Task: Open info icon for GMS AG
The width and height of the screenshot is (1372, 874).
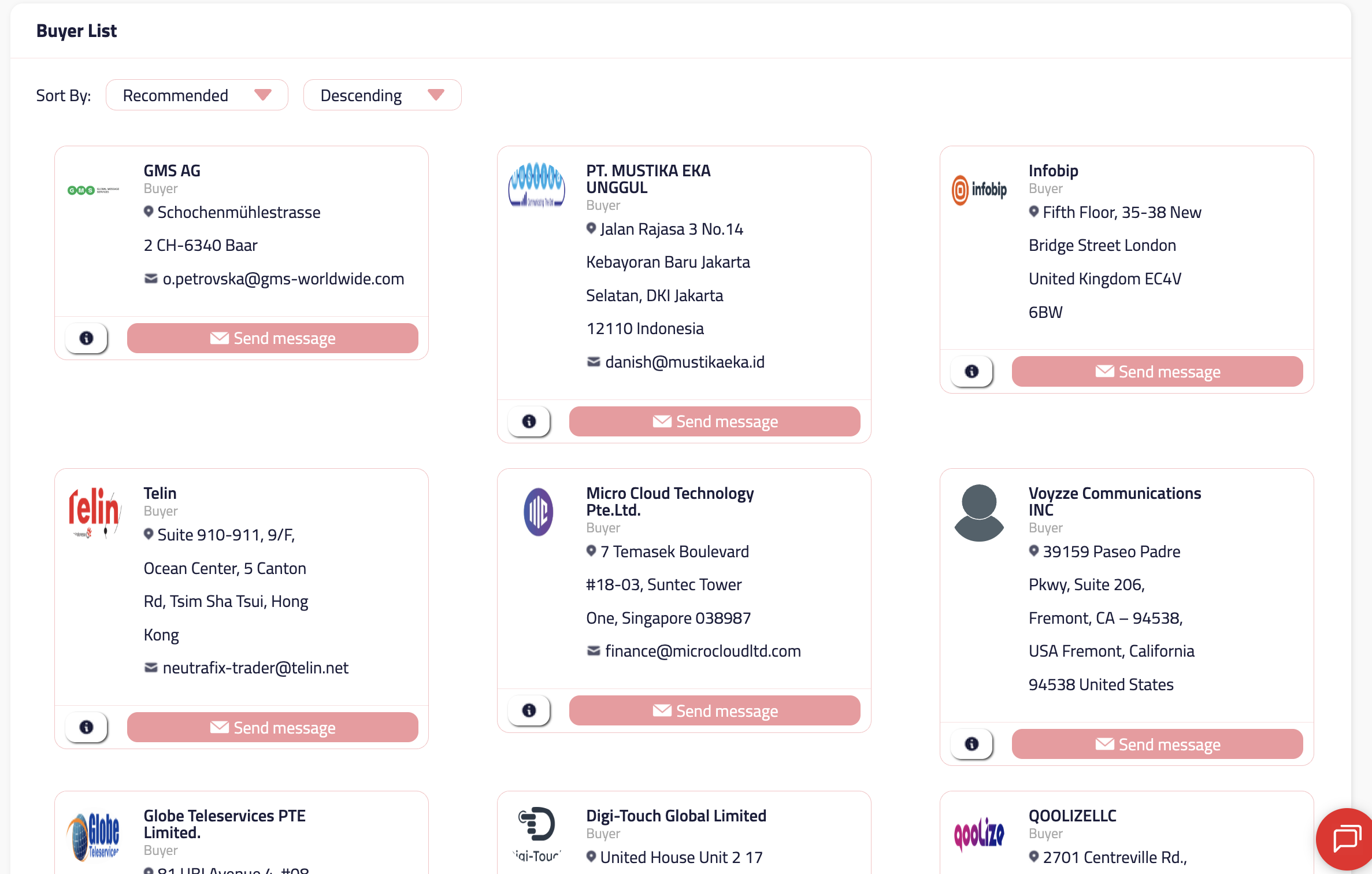Action: coord(86,338)
